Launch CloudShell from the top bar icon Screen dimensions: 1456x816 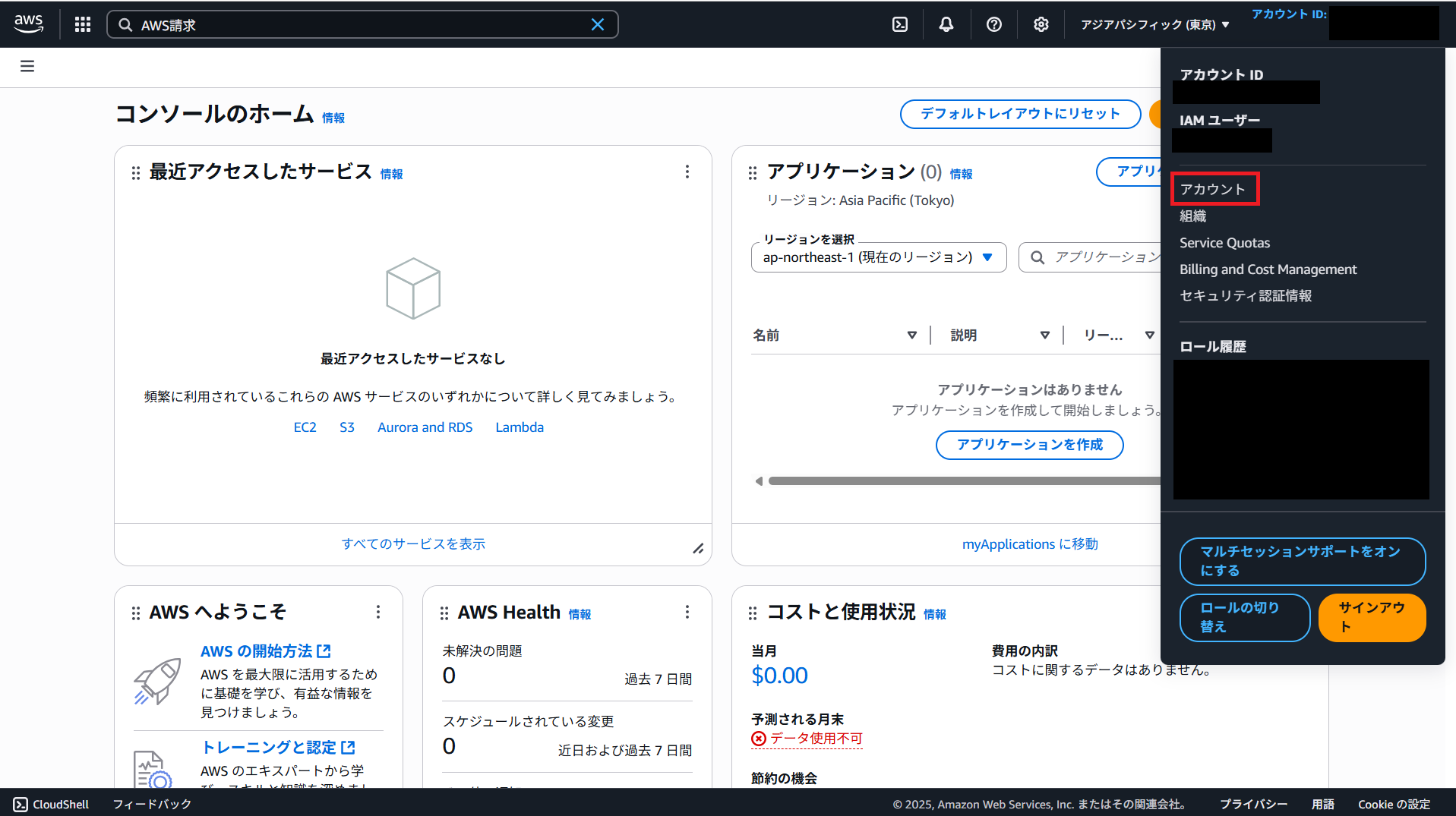click(x=900, y=24)
